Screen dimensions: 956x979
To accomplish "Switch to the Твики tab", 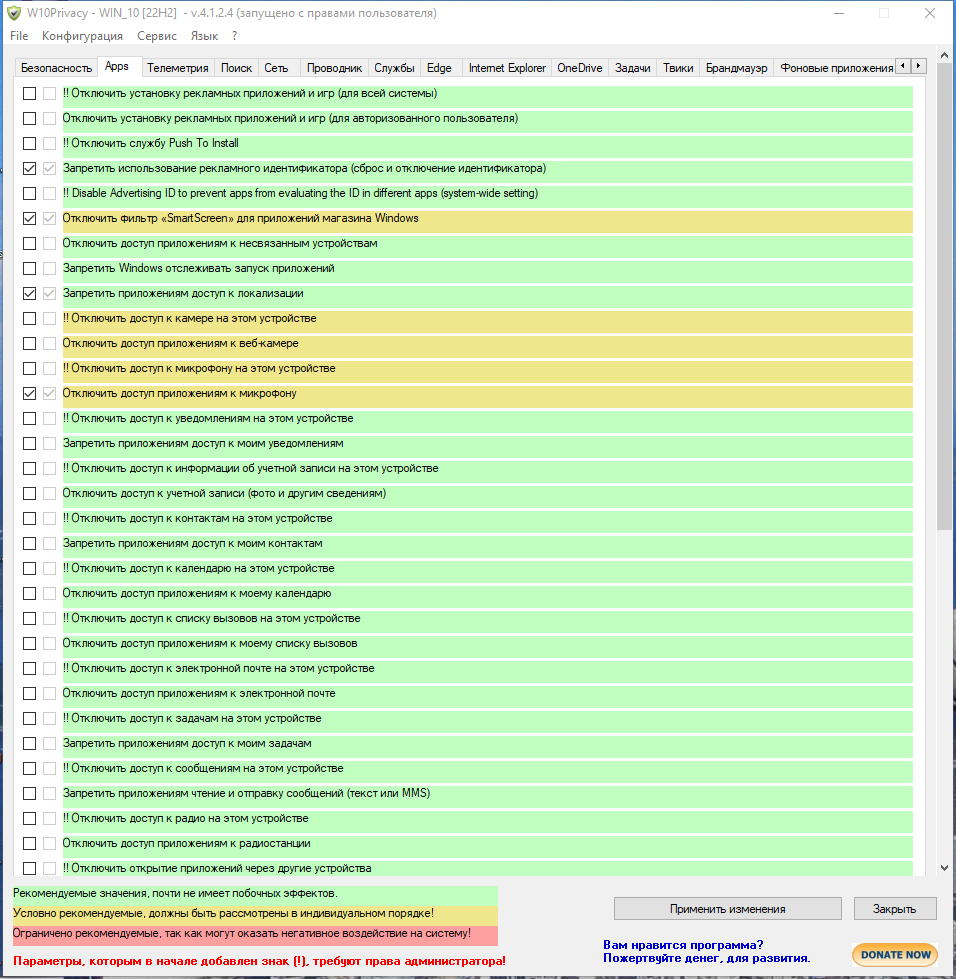I will (678, 68).
